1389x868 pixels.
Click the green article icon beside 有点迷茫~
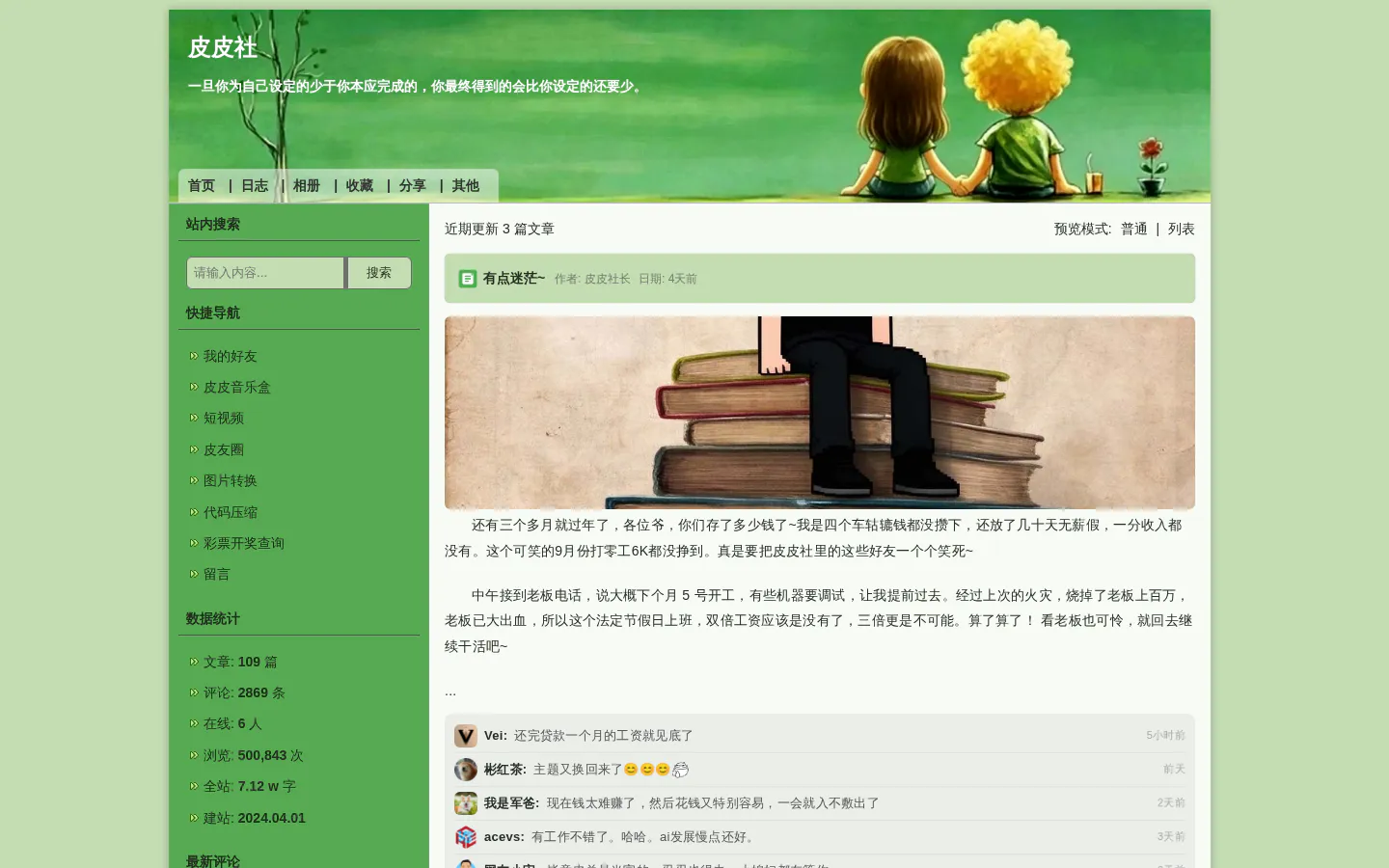pyautogui.click(x=468, y=279)
